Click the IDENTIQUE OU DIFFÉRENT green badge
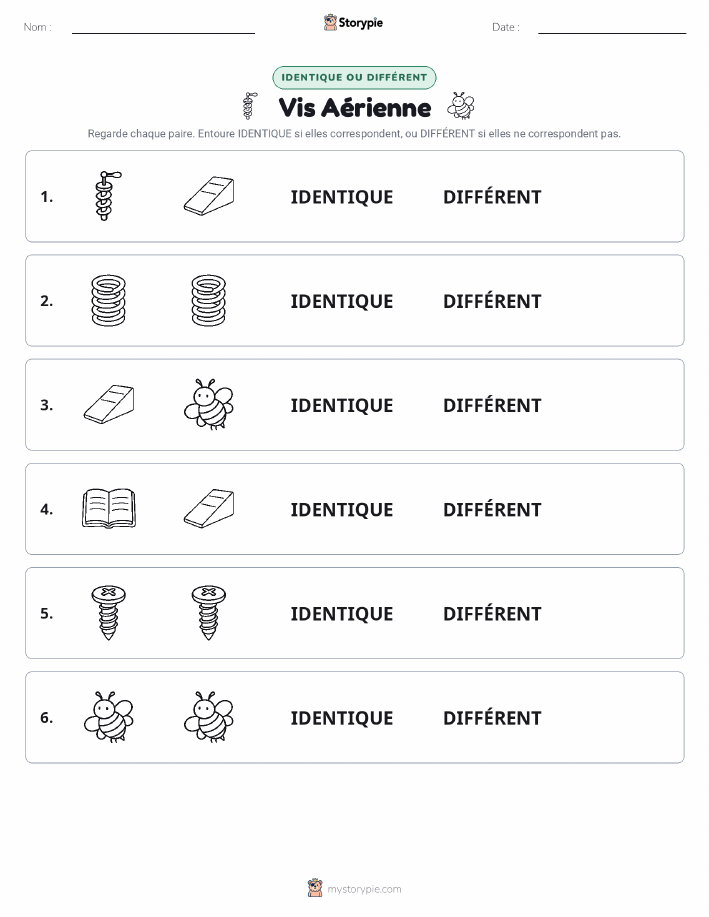 (x=354, y=77)
